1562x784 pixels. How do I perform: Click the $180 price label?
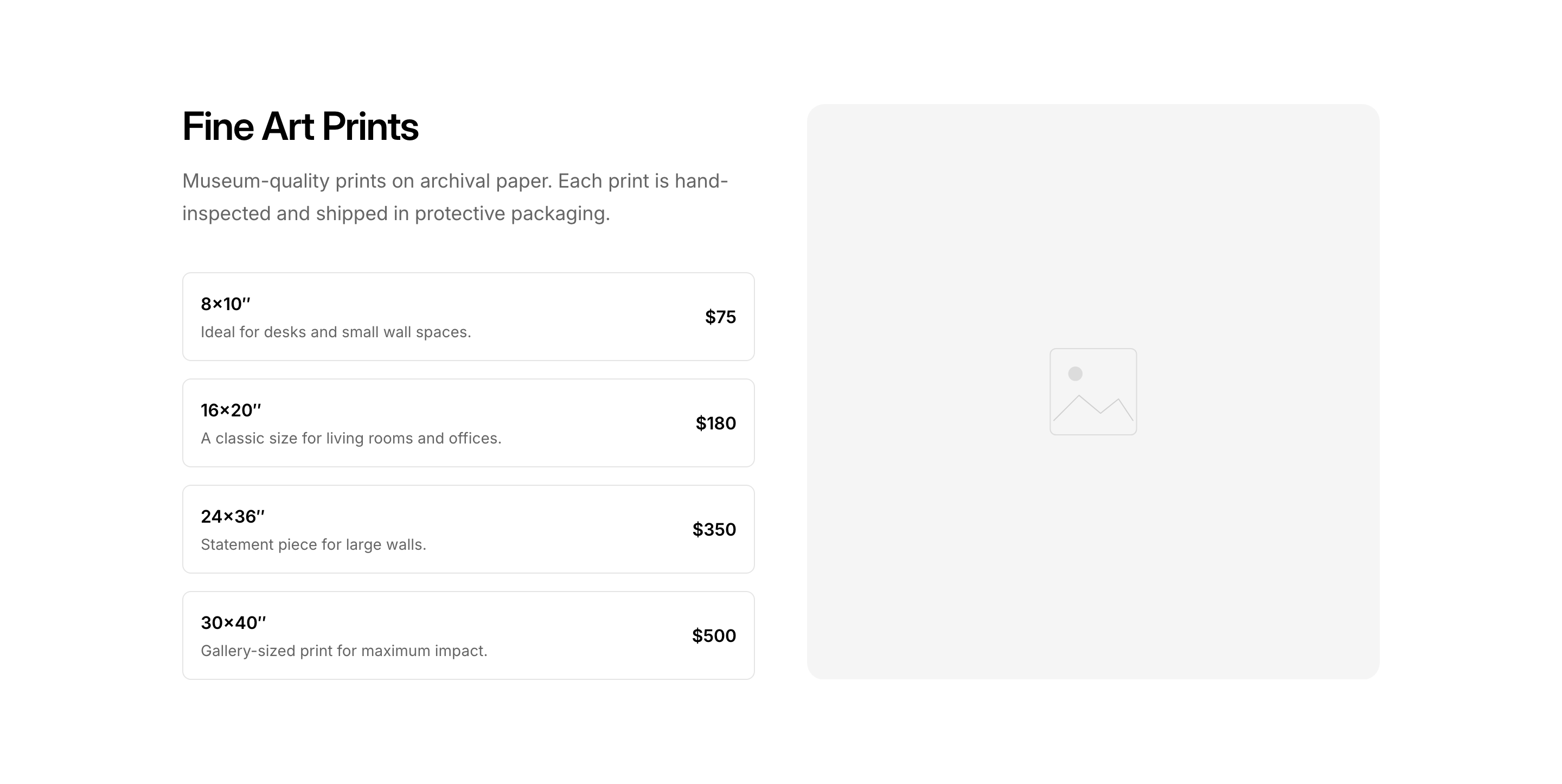(x=715, y=422)
